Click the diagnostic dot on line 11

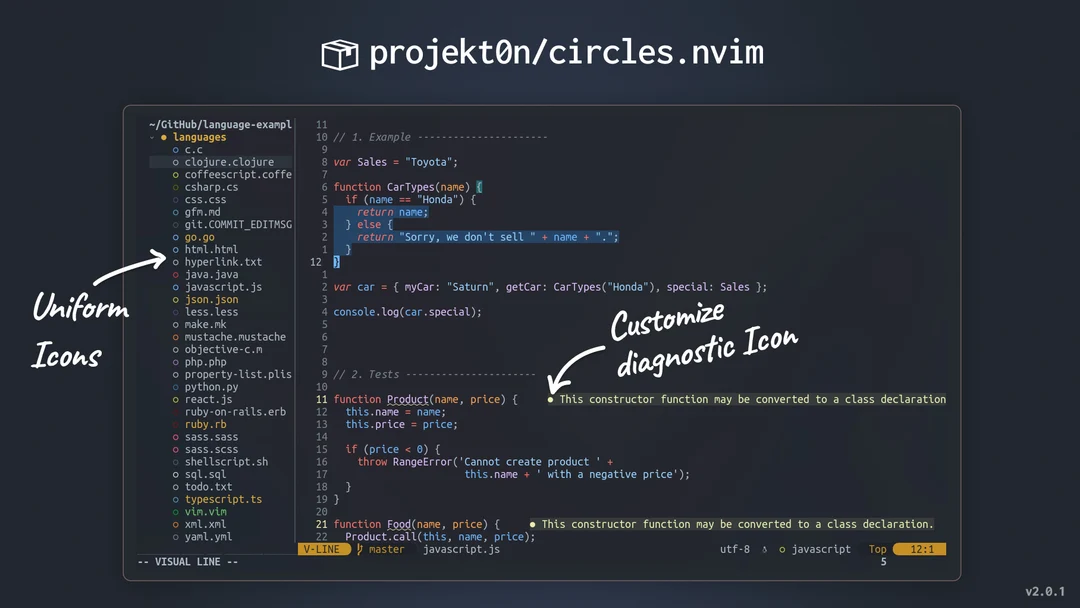tap(549, 399)
